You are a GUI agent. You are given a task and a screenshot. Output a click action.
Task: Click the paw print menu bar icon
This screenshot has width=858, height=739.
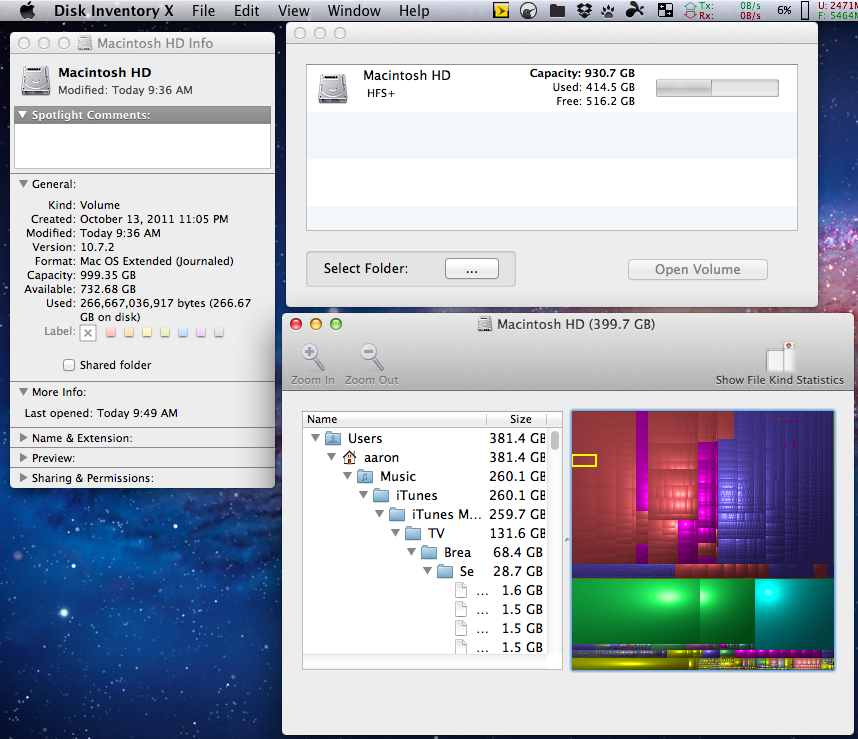608,10
